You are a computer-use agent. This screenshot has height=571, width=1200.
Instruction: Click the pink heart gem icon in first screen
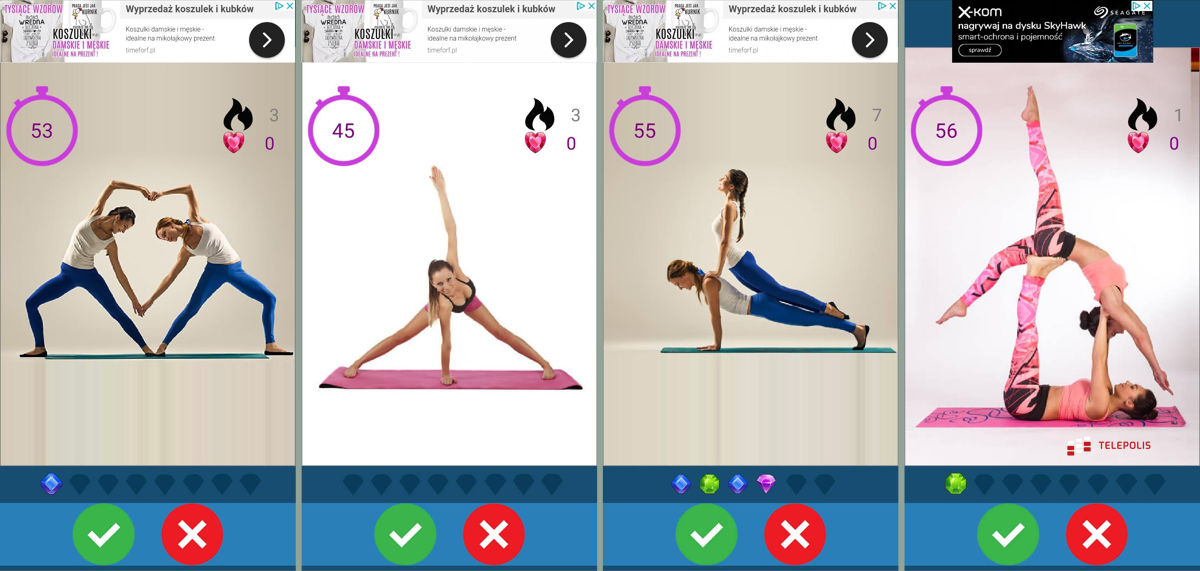(234, 142)
